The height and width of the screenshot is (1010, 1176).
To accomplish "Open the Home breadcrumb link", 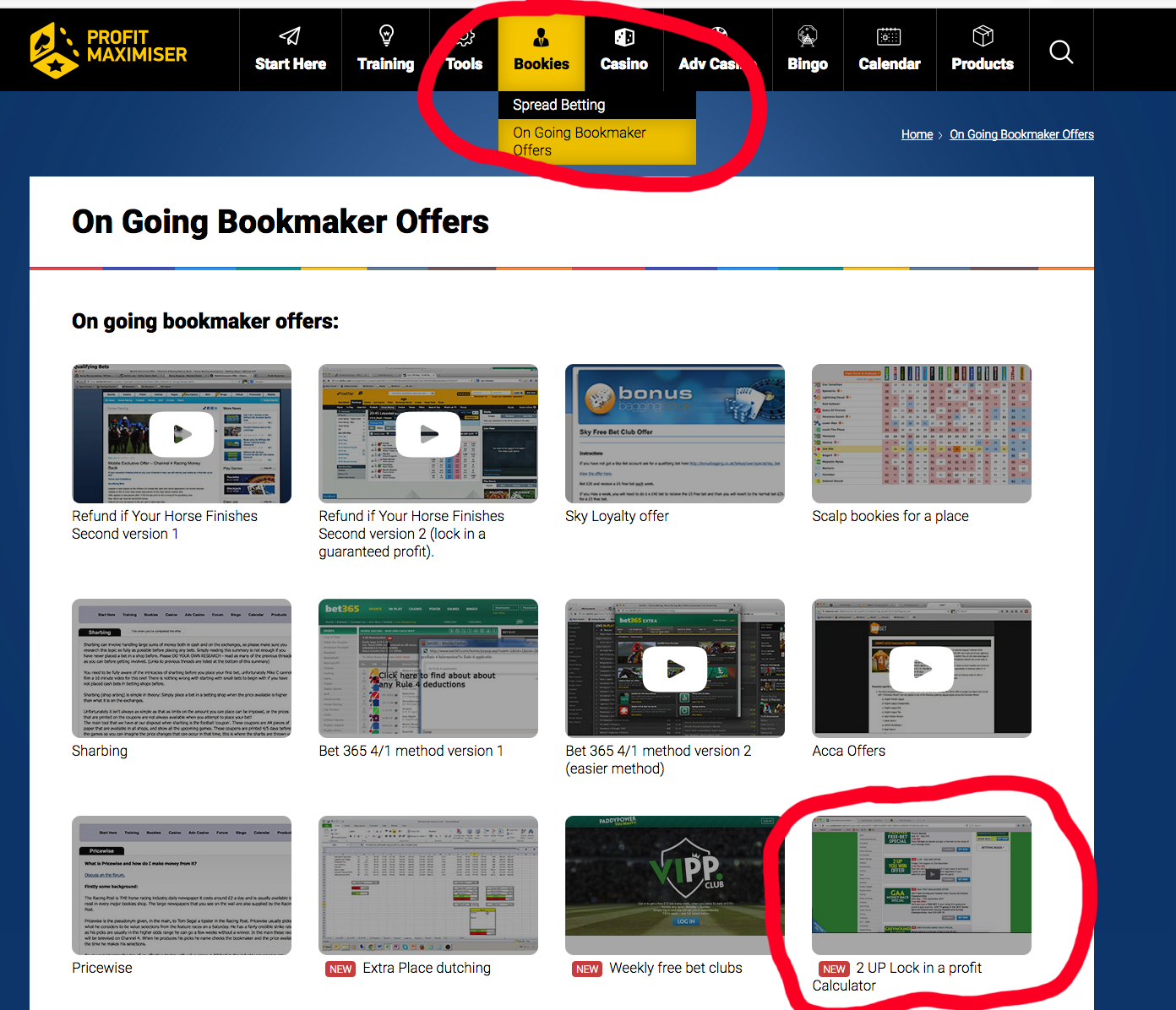I will [x=917, y=134].
